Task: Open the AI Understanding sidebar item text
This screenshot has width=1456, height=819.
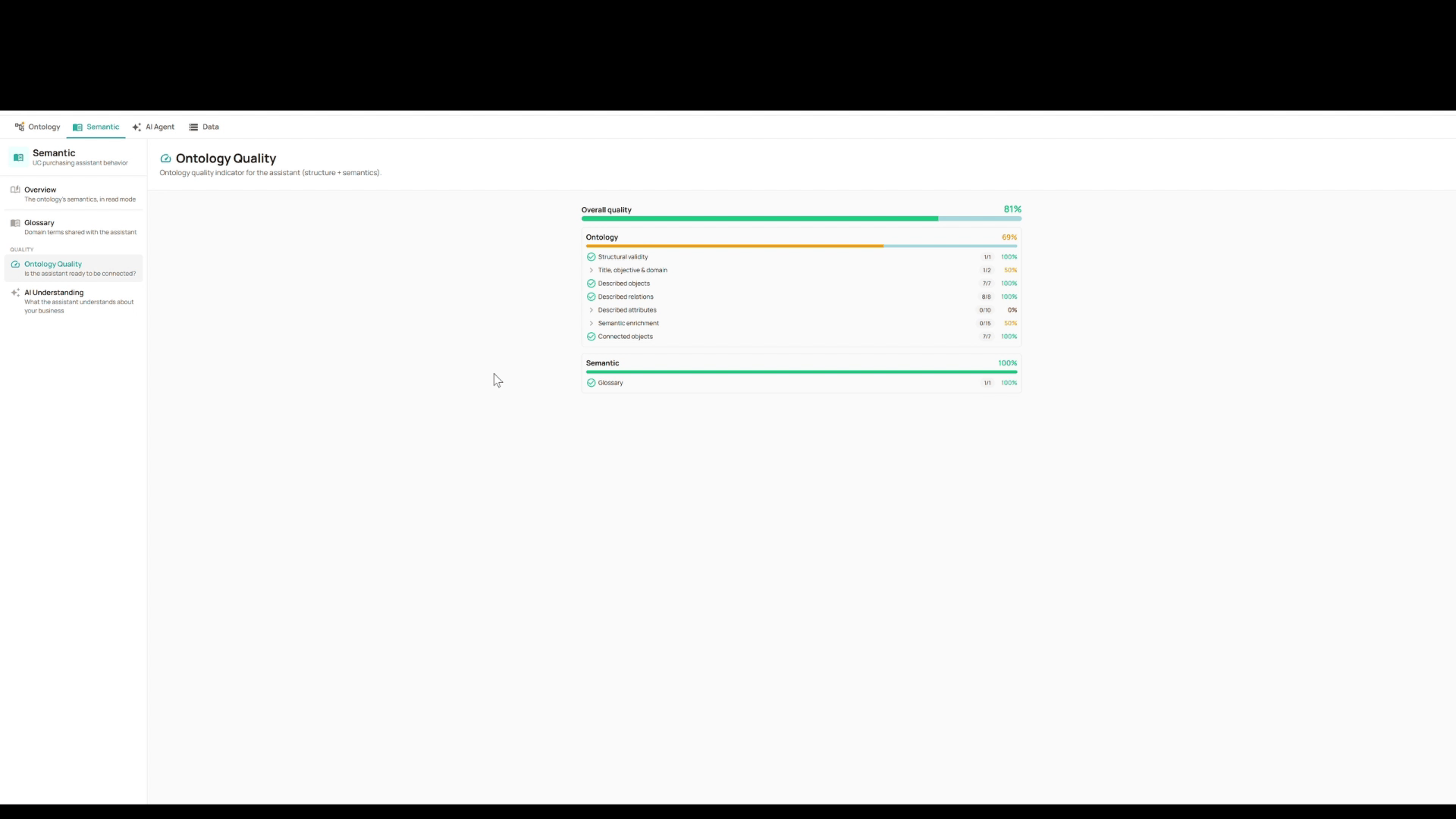Action: coord(54,293)
